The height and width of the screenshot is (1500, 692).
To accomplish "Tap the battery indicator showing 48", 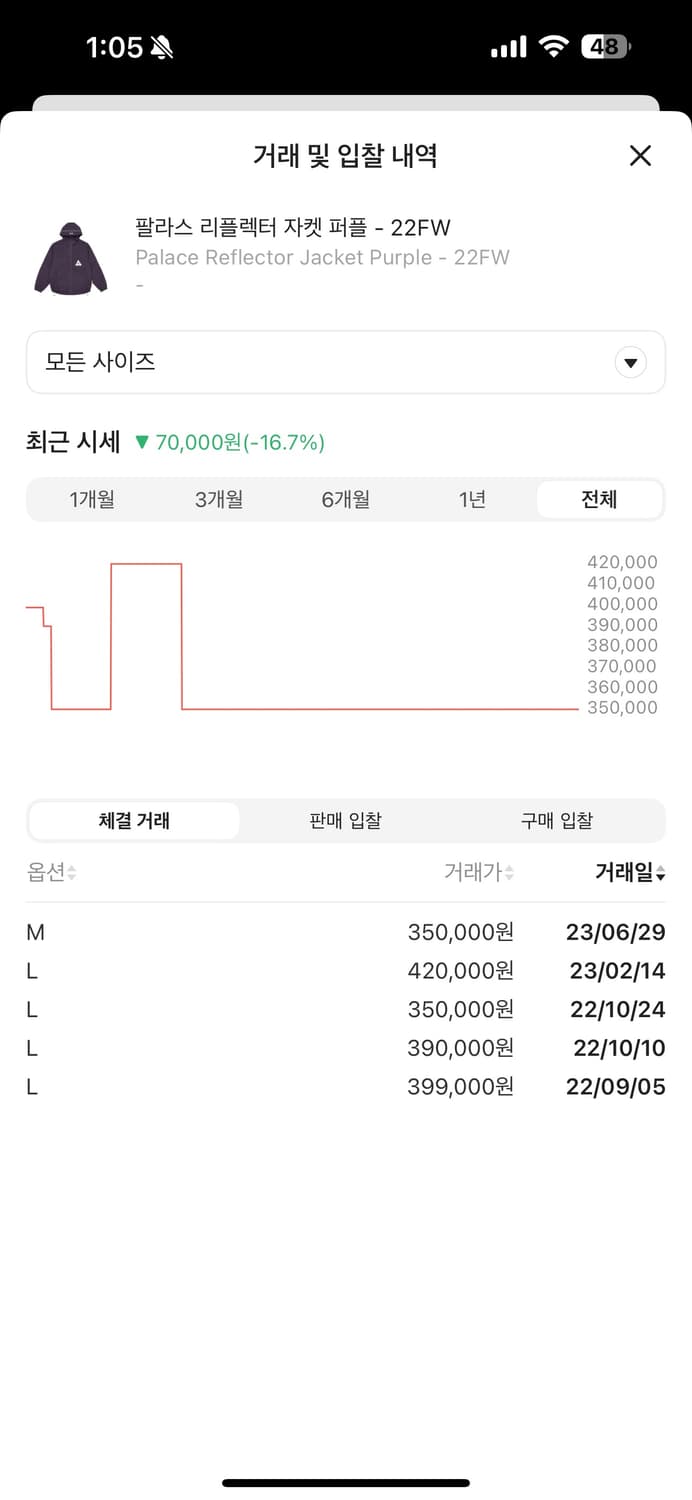I will click(x=606, y=47).
